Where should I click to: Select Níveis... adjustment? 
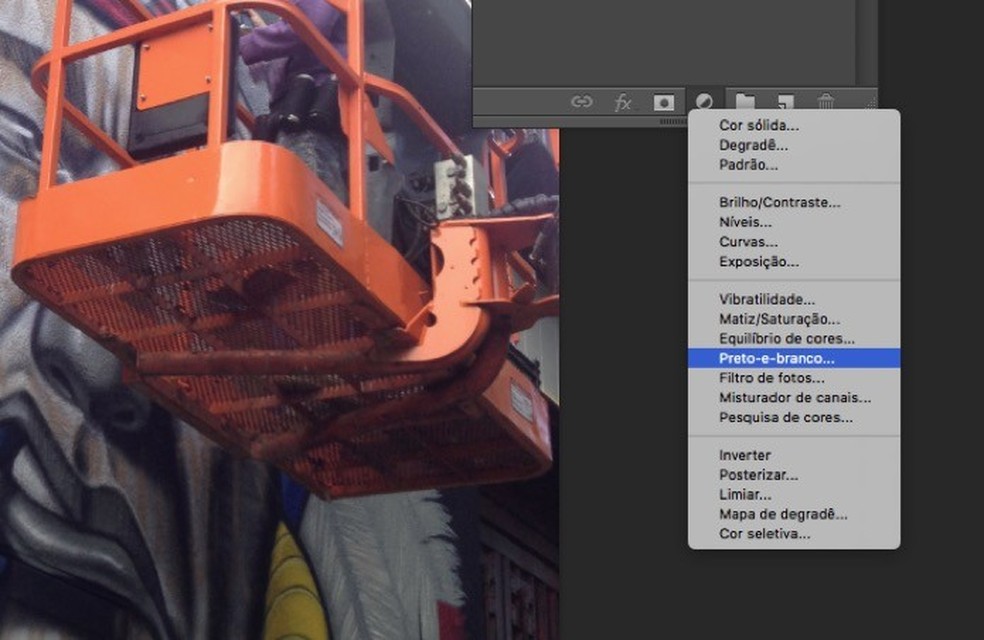pyautogui.click(x=794, y=222)
